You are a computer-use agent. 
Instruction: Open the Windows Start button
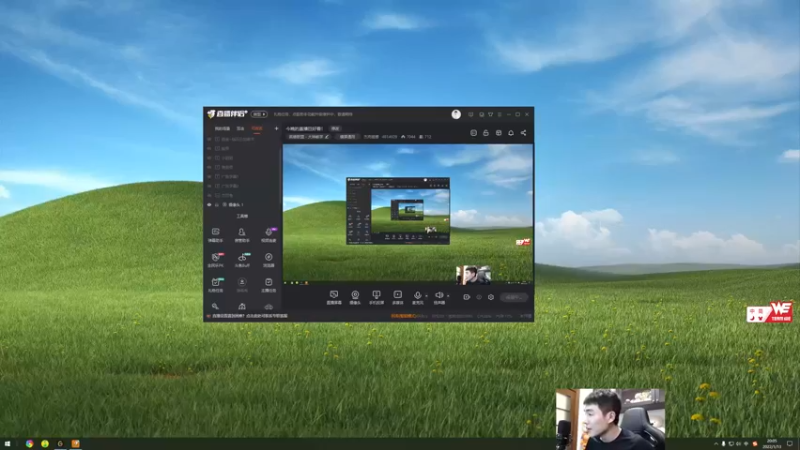7,444
